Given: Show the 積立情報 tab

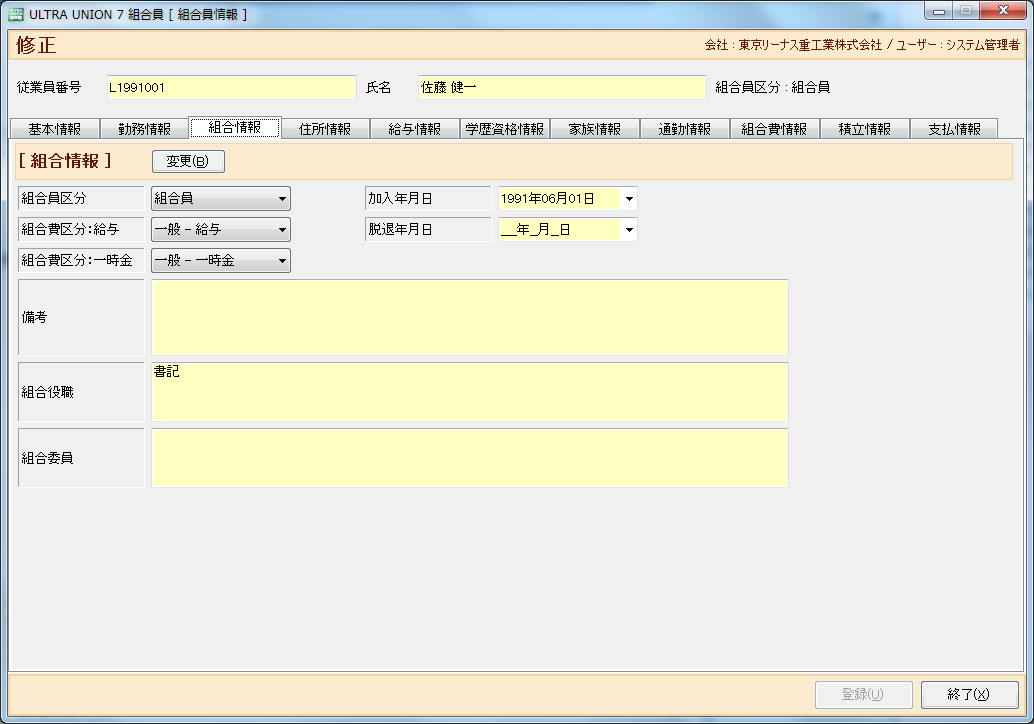Looking at the screenshot, I should (864, 129).
